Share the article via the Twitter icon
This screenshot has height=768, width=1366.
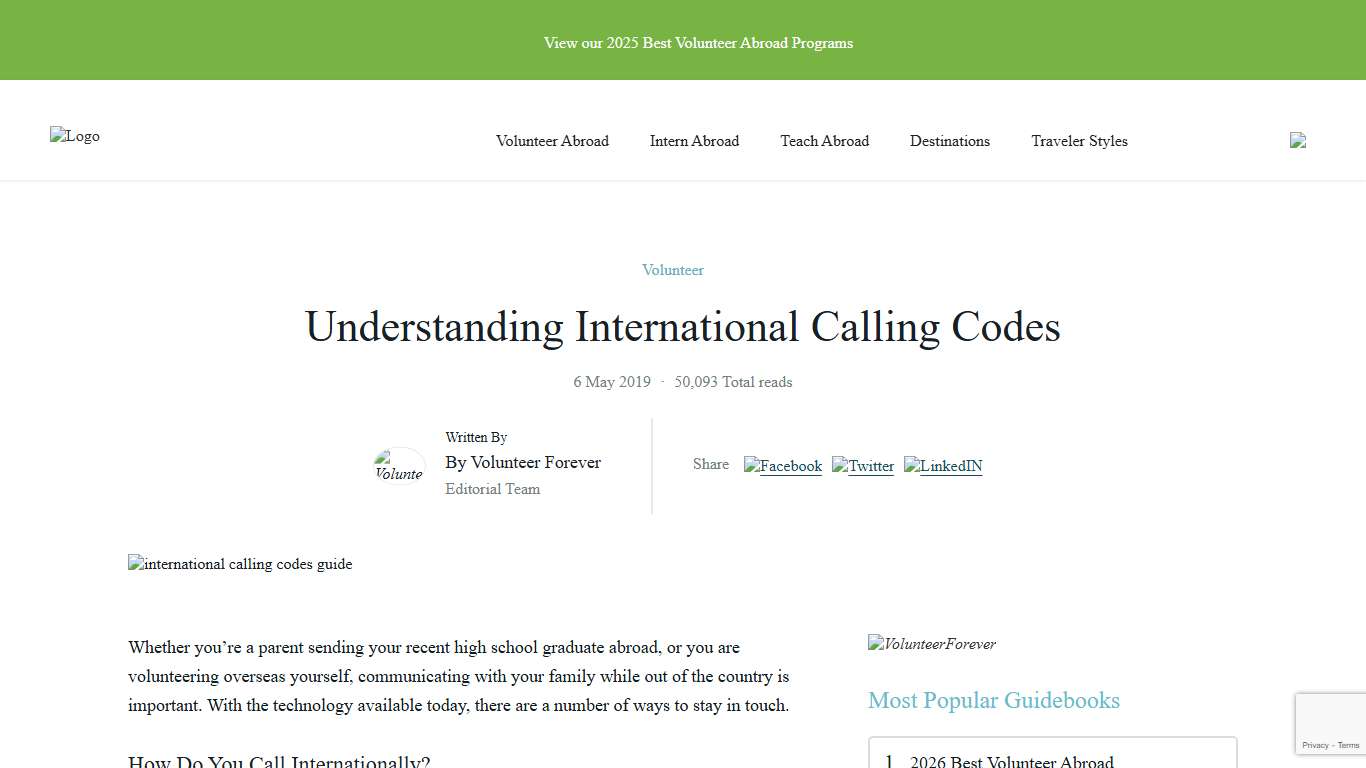tap(862, 465)
